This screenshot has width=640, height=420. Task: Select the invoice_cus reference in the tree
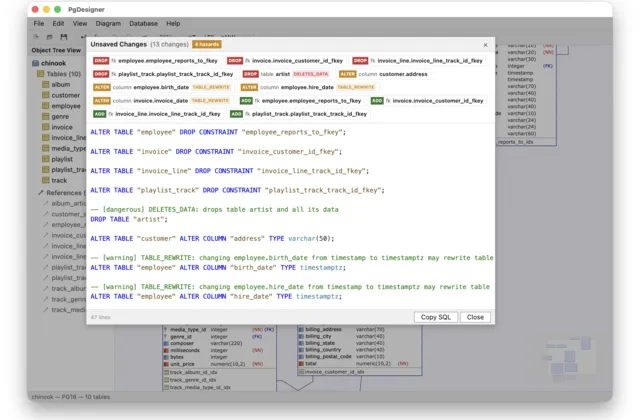(69, 235)
